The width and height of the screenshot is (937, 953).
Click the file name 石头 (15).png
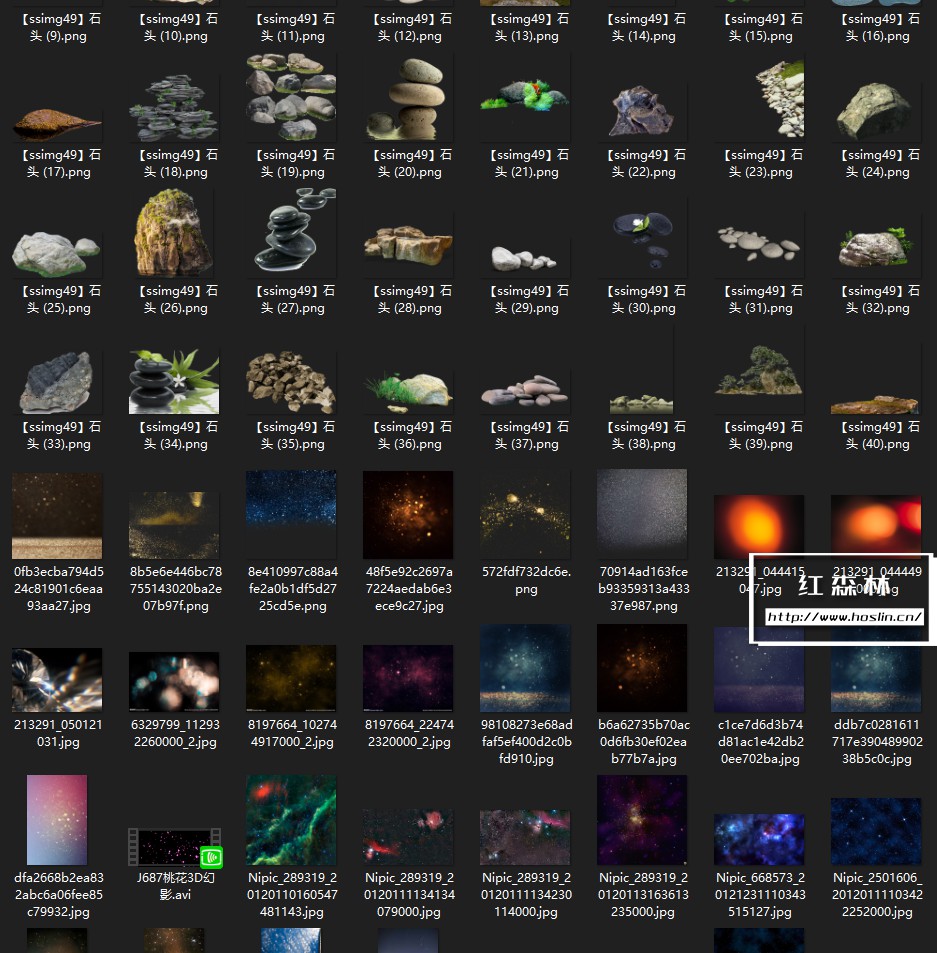click(760, 27)
